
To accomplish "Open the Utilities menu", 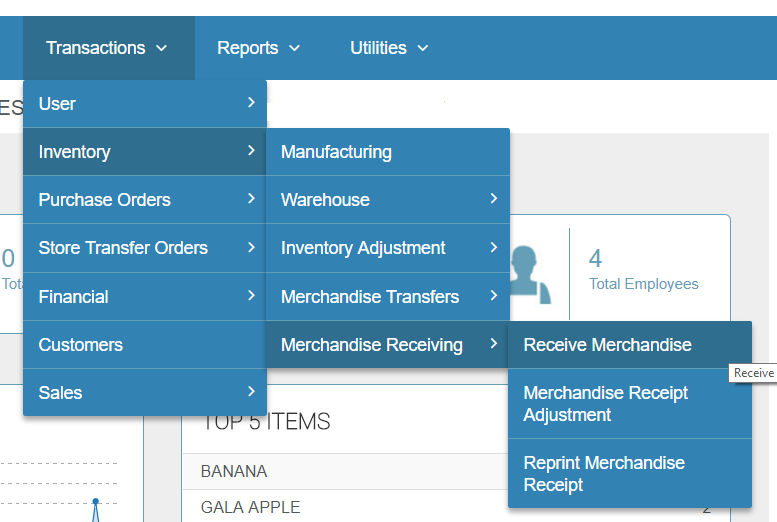I will coord(389,48).
